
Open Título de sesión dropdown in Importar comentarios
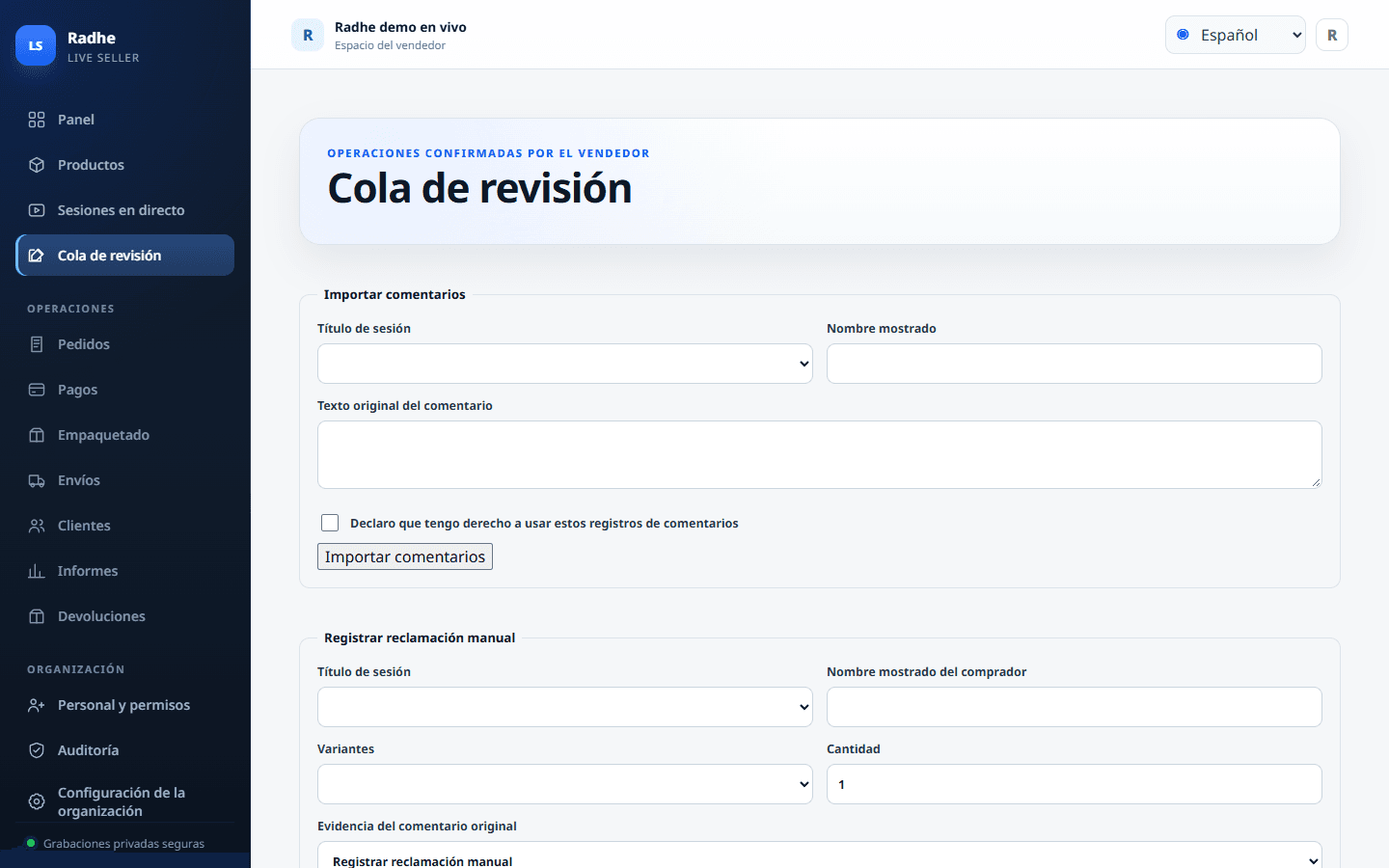coord(565,364)
